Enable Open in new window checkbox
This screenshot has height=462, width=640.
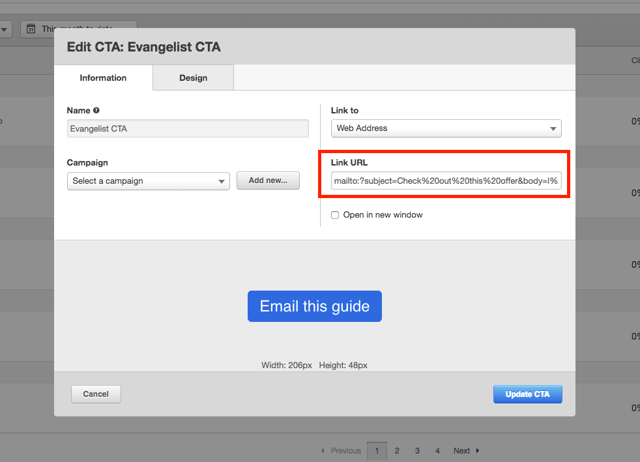(335, 215)
